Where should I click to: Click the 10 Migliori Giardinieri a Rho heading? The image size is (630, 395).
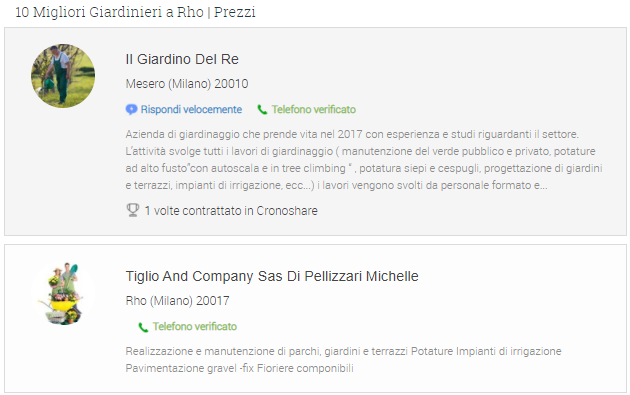click(135, 12)
